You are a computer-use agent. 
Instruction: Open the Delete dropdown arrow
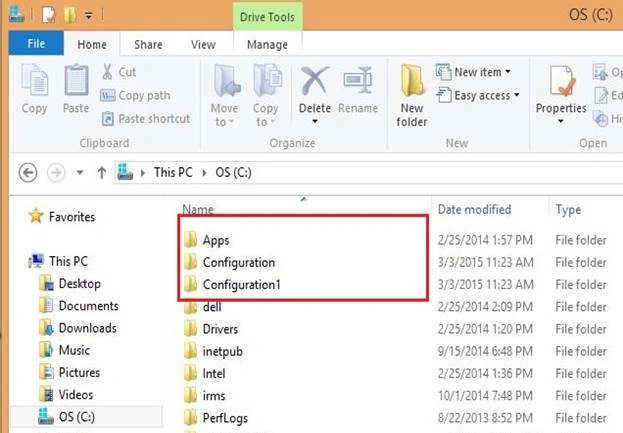tap(314, 121)
